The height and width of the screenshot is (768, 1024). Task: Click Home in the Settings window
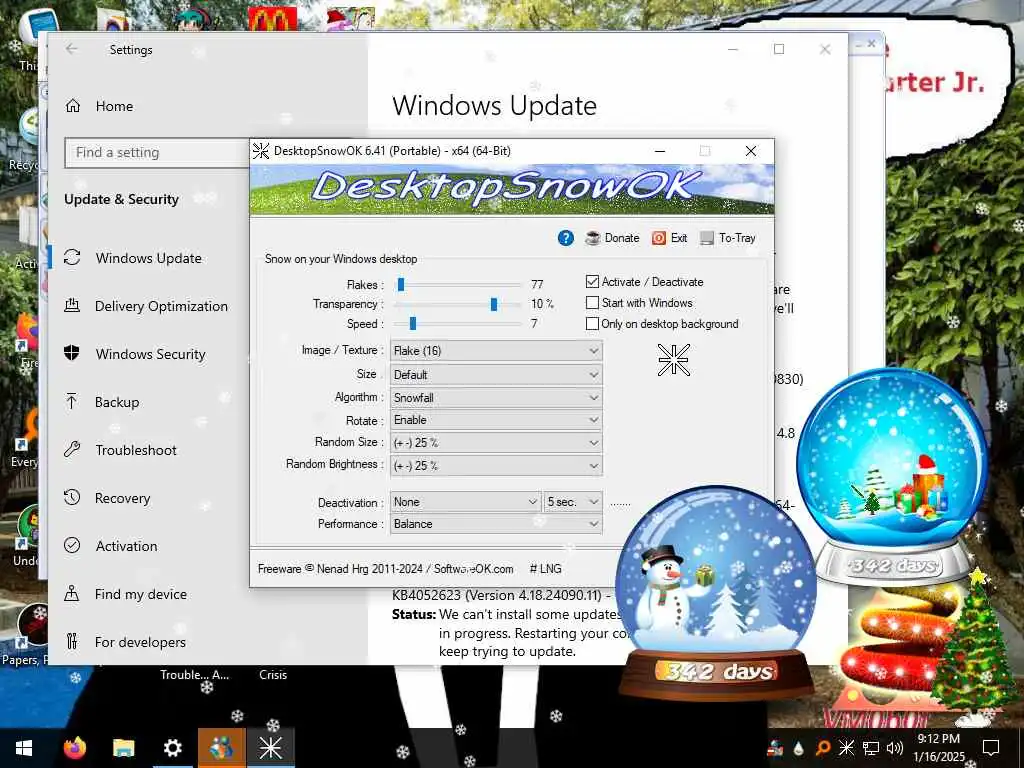(x=114, y=106)
